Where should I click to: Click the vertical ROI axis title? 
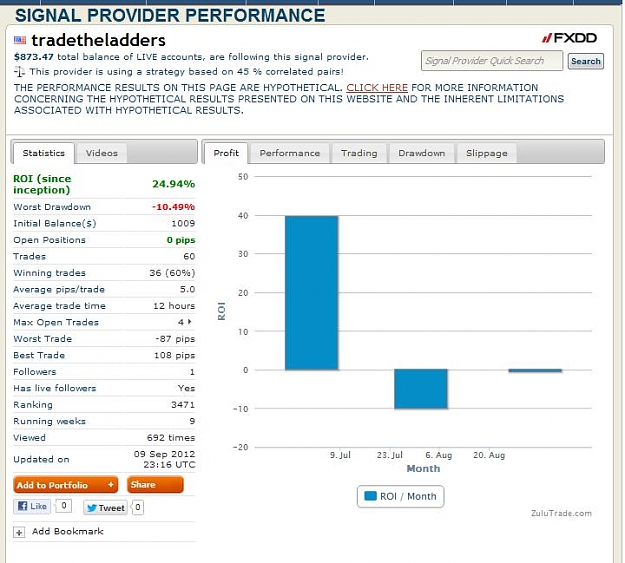tap(222, 311)
